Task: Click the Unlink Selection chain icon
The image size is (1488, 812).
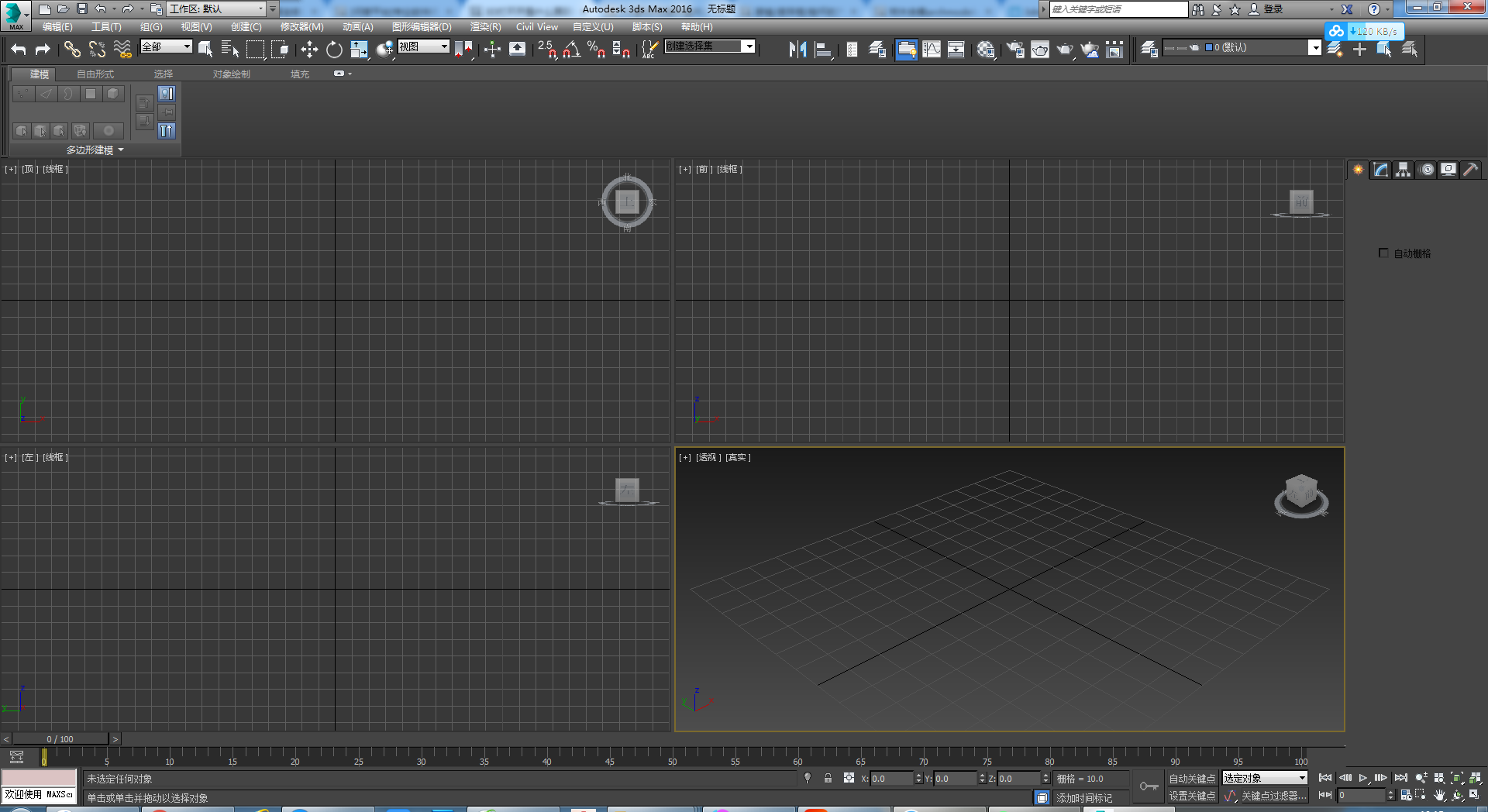Action: 97,50
